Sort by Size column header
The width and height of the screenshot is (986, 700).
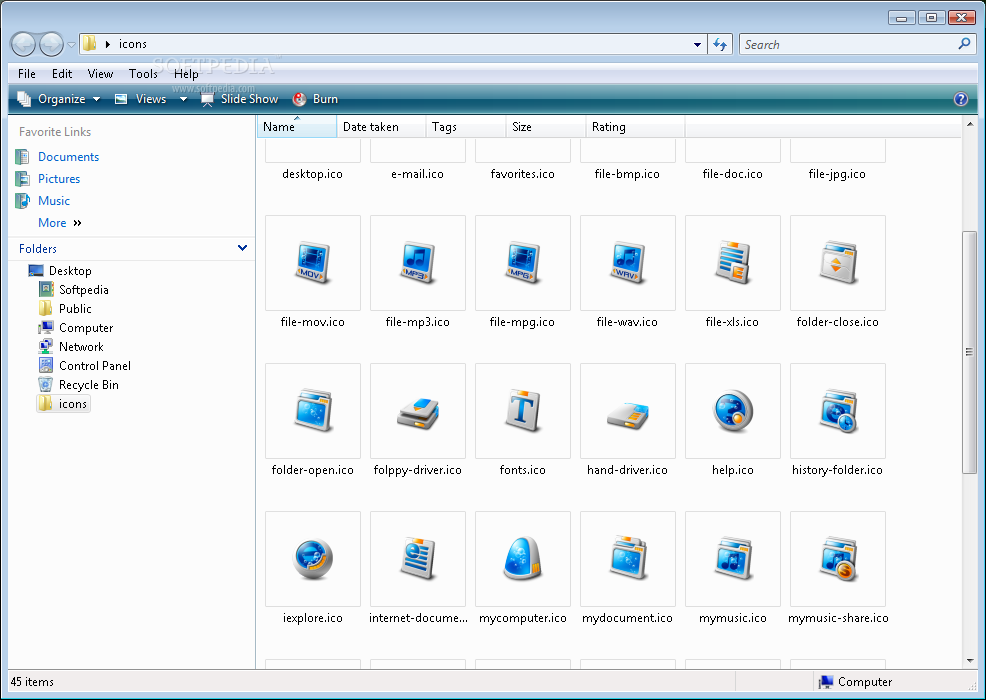click(x=546, y=126)
